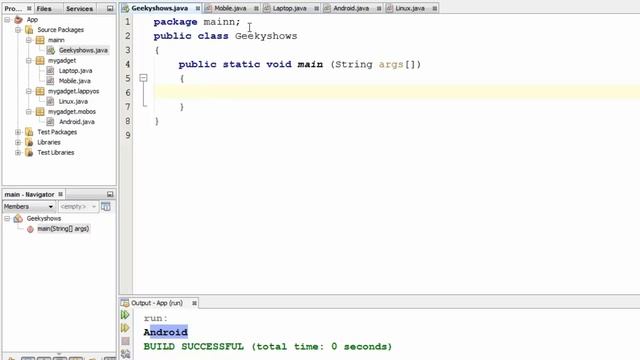Click the yellow rerun-with-options arrow icon

point(125,328)
